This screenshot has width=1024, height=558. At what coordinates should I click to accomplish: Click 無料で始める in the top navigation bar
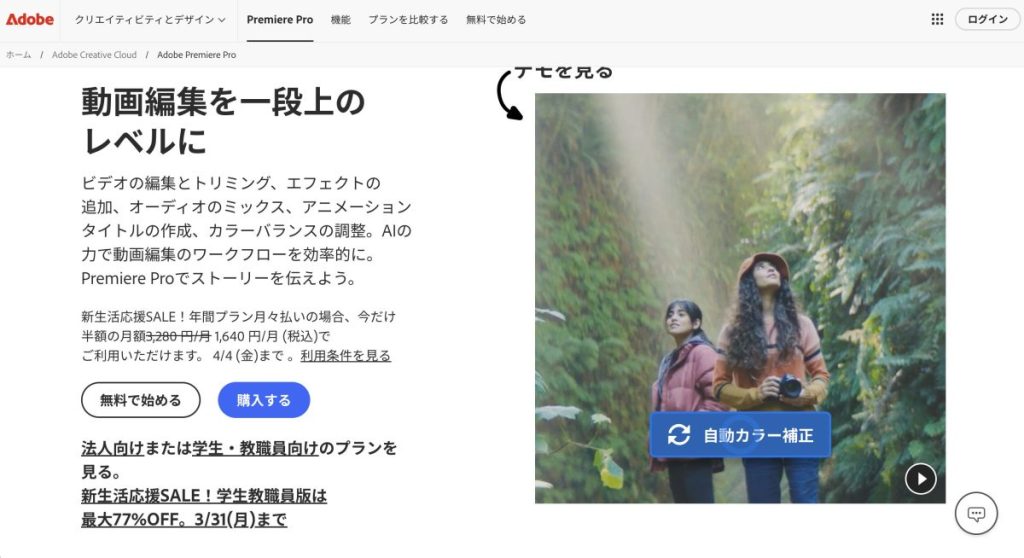tap(496, 20)
